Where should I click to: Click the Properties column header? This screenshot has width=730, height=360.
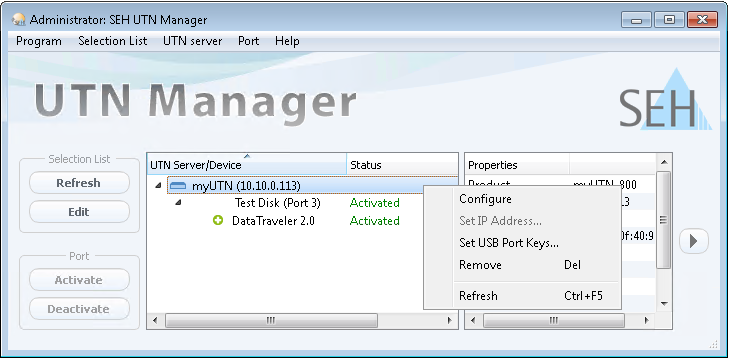517,165
